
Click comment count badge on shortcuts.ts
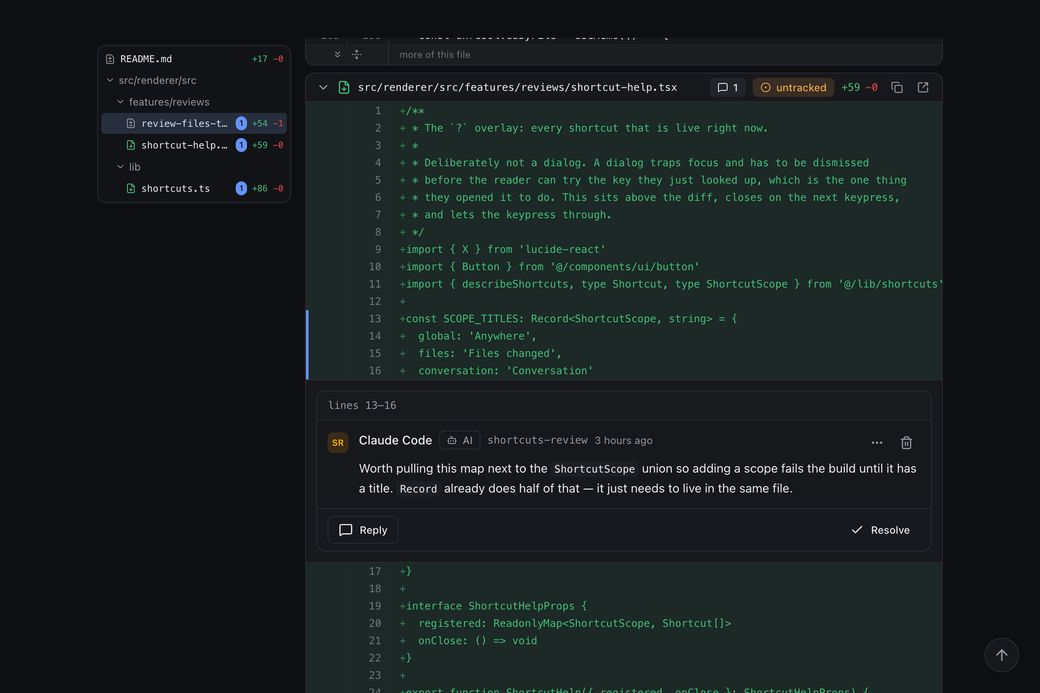(241, 188)
